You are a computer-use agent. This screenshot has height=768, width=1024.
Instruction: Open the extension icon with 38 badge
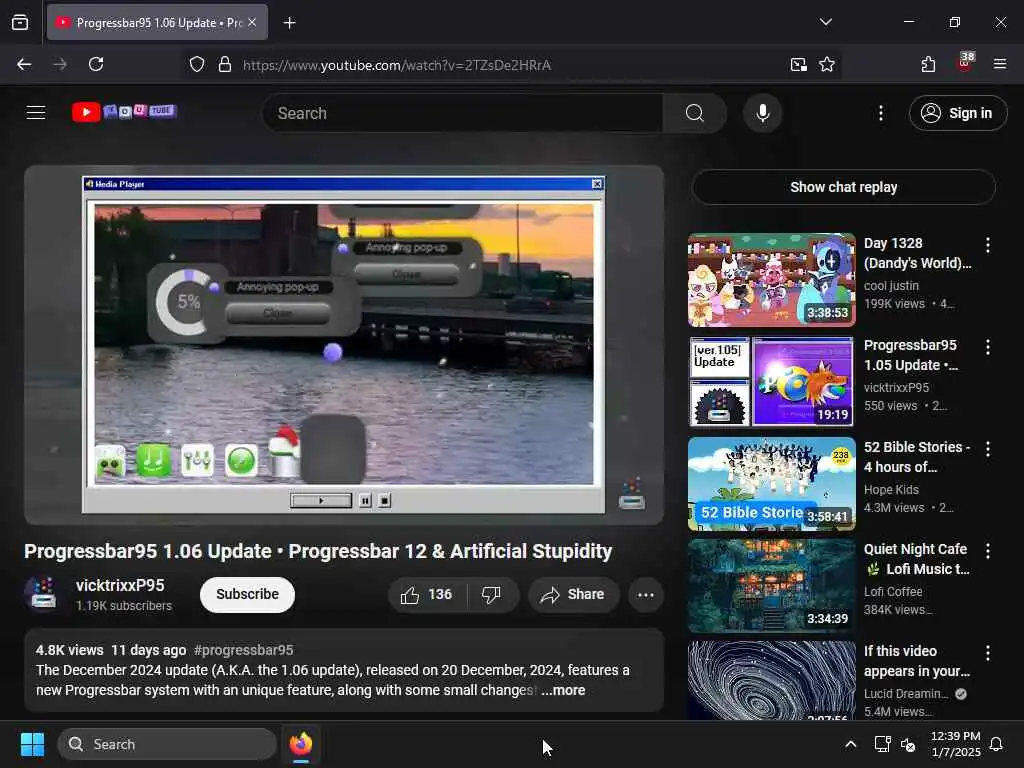(x=965, y=63)
